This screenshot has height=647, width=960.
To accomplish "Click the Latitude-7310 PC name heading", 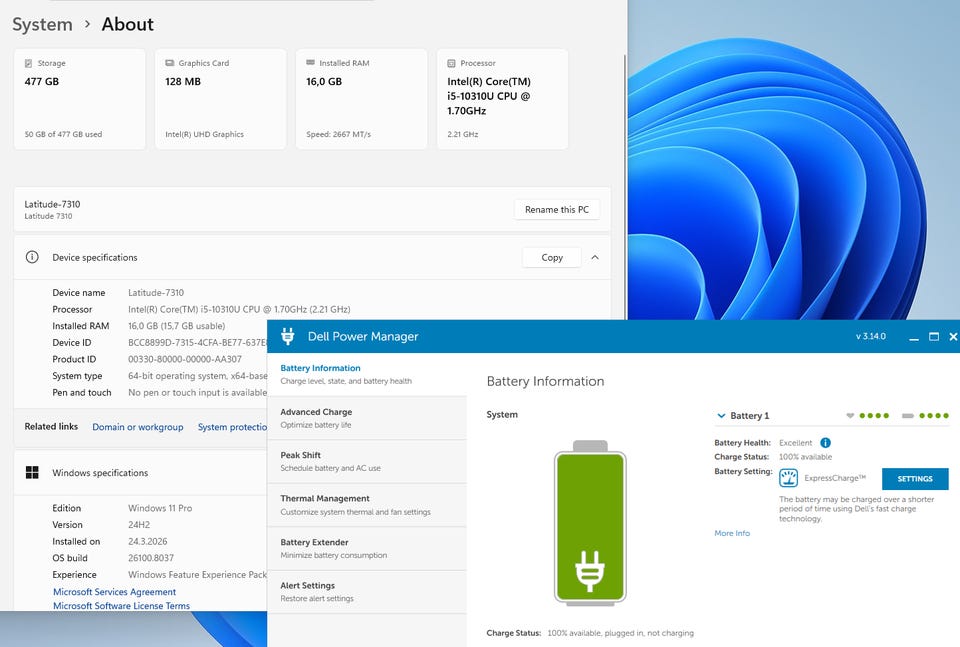I will 52,204.
